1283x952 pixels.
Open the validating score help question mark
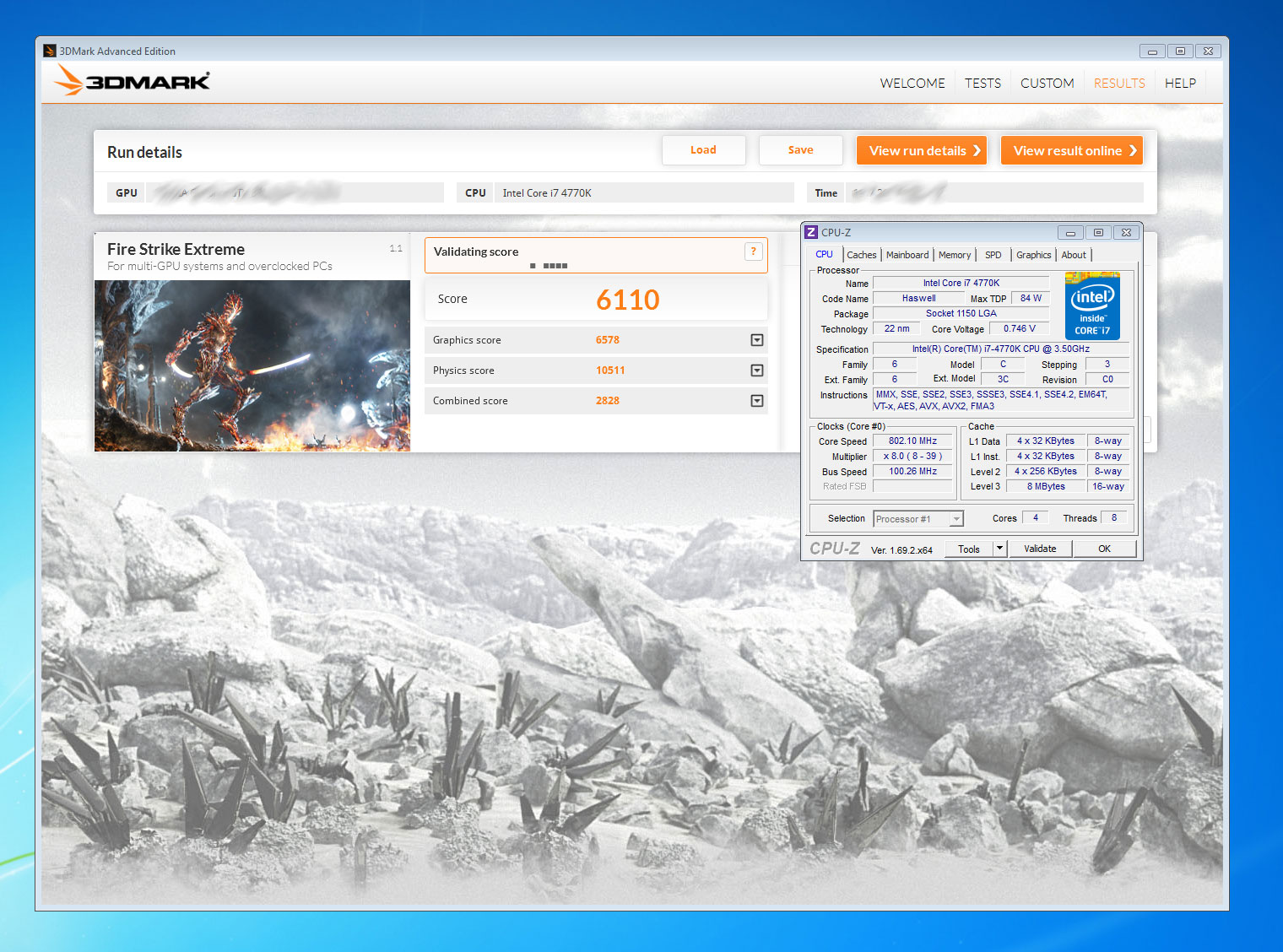[754, 252]
